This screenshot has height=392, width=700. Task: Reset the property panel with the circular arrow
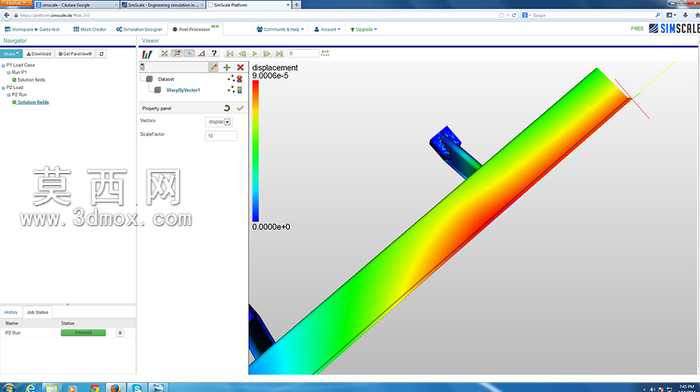click(x=227, y=108)
